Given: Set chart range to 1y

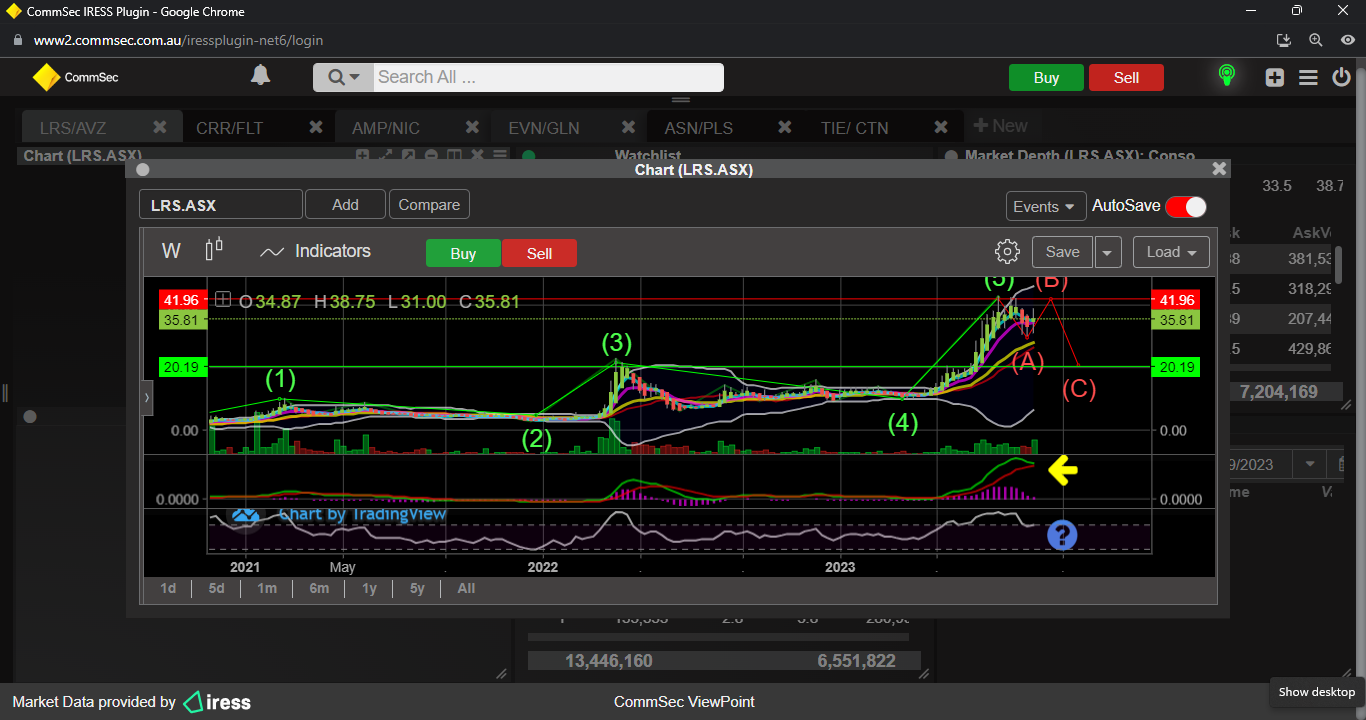Looking at the screenshot, I should click(369, 588).
